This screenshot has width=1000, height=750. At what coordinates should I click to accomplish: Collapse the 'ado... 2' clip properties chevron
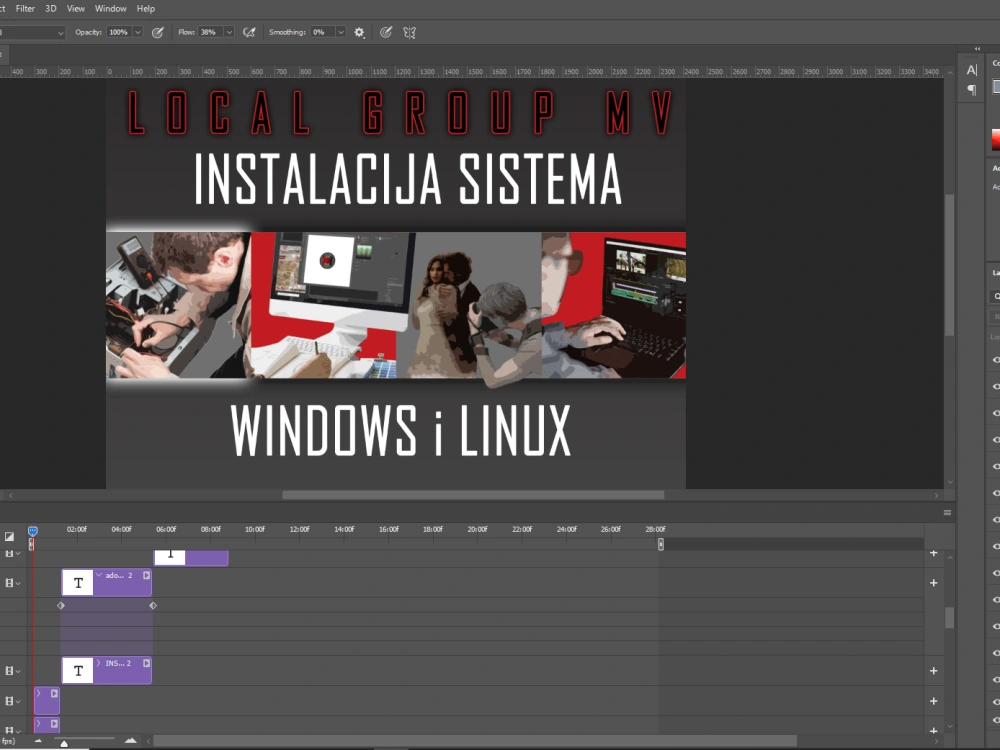(99, 575)
